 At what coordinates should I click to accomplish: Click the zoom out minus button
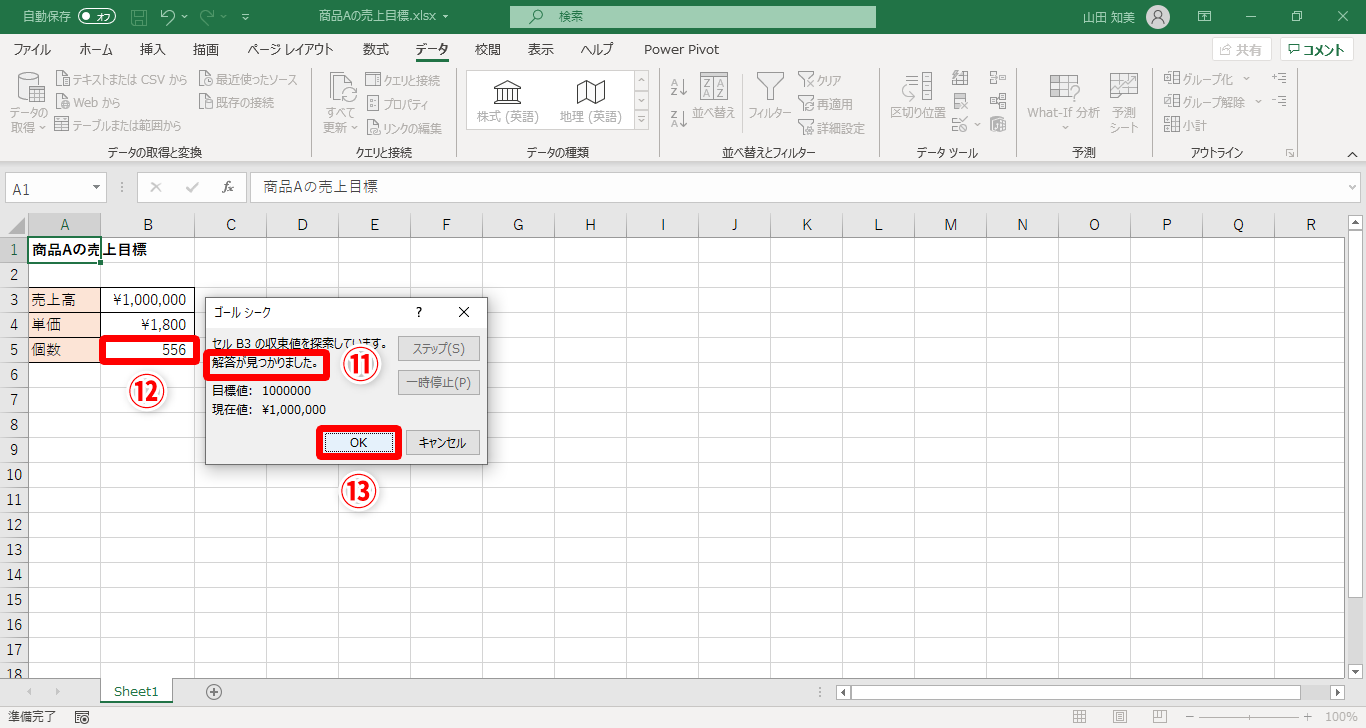tap(1189, 717)
